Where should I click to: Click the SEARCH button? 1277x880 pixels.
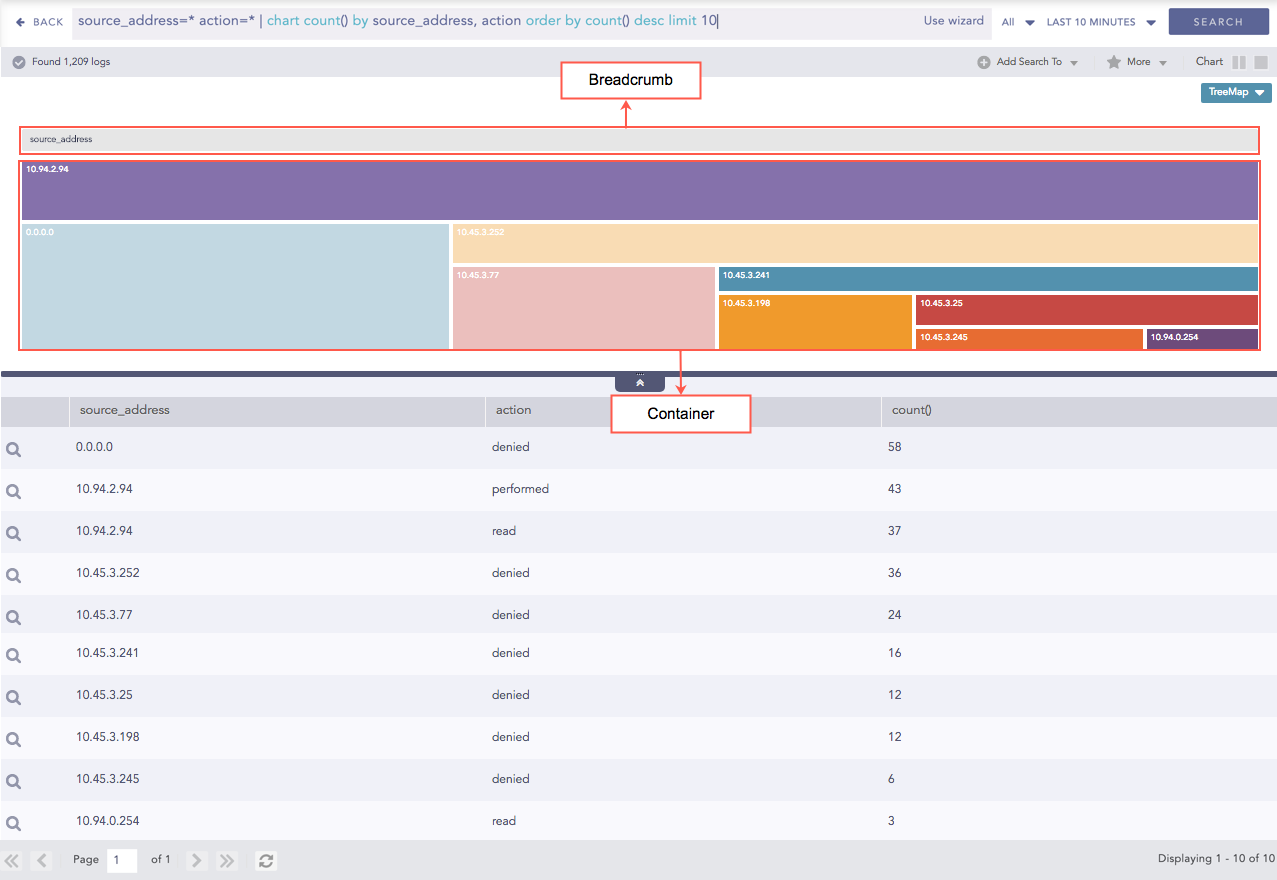coord(1218,20)
